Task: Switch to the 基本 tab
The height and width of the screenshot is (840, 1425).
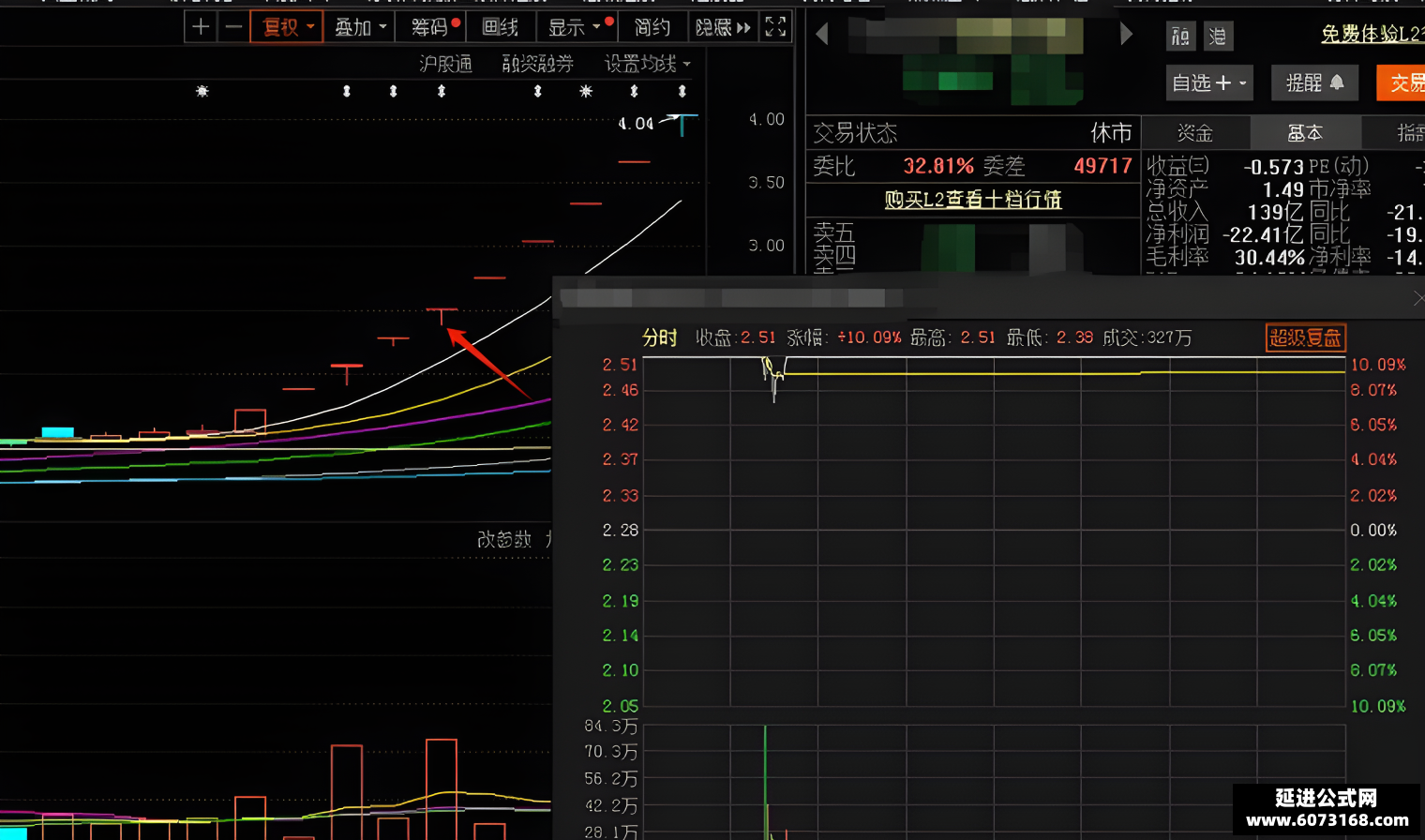Action: tap(1305, 133)
